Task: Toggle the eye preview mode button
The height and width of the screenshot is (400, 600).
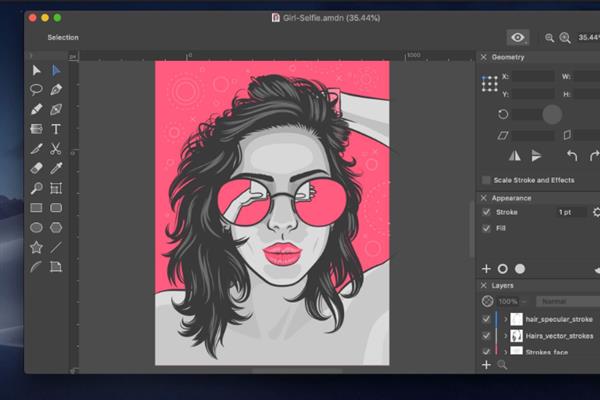Action: [518, 38]
